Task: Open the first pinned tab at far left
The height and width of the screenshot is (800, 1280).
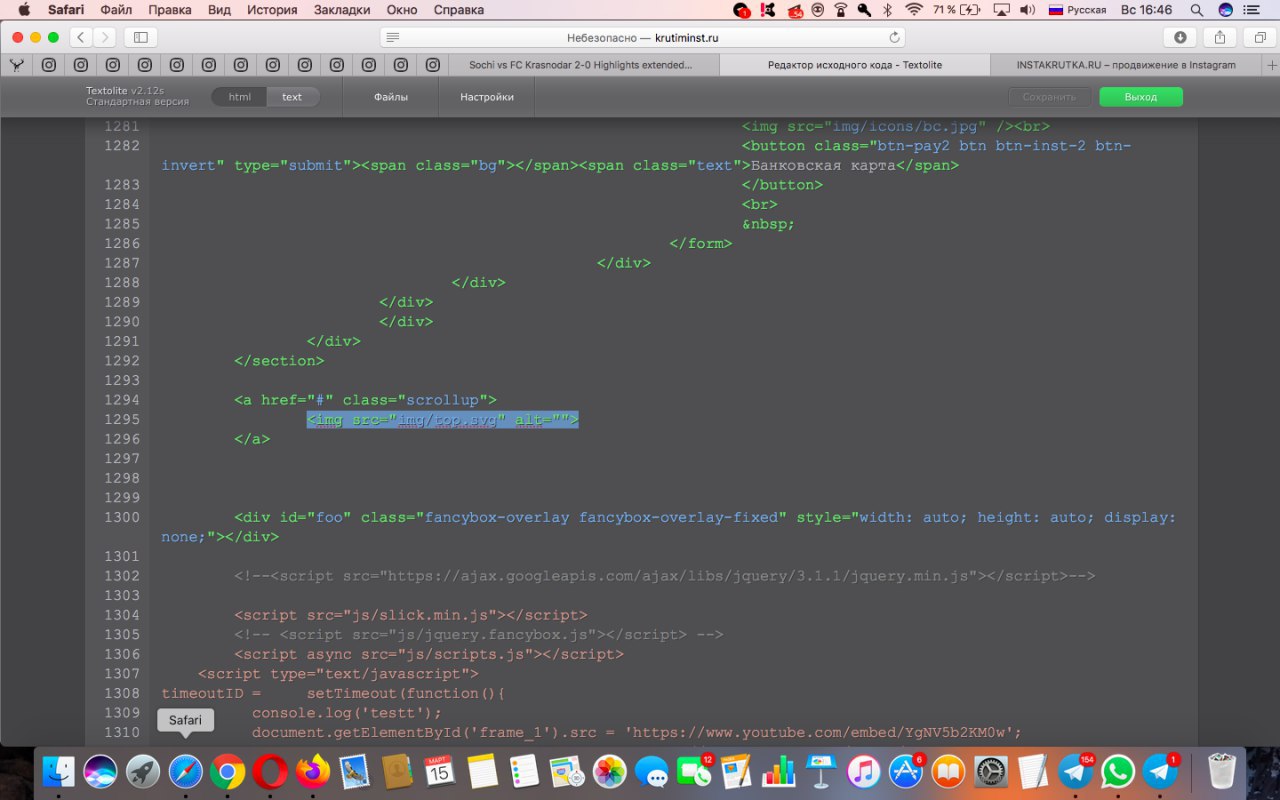Action: [x=16, y=65]
